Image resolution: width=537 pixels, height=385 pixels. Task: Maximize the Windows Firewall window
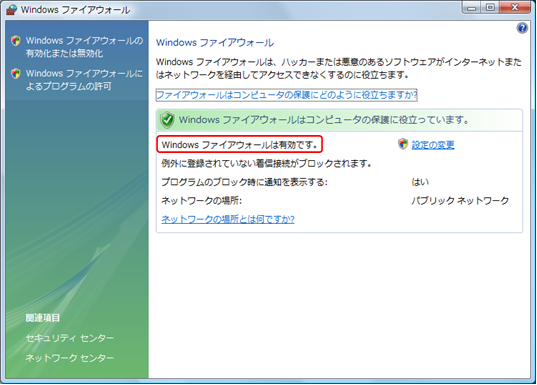[x=490, y=8]
